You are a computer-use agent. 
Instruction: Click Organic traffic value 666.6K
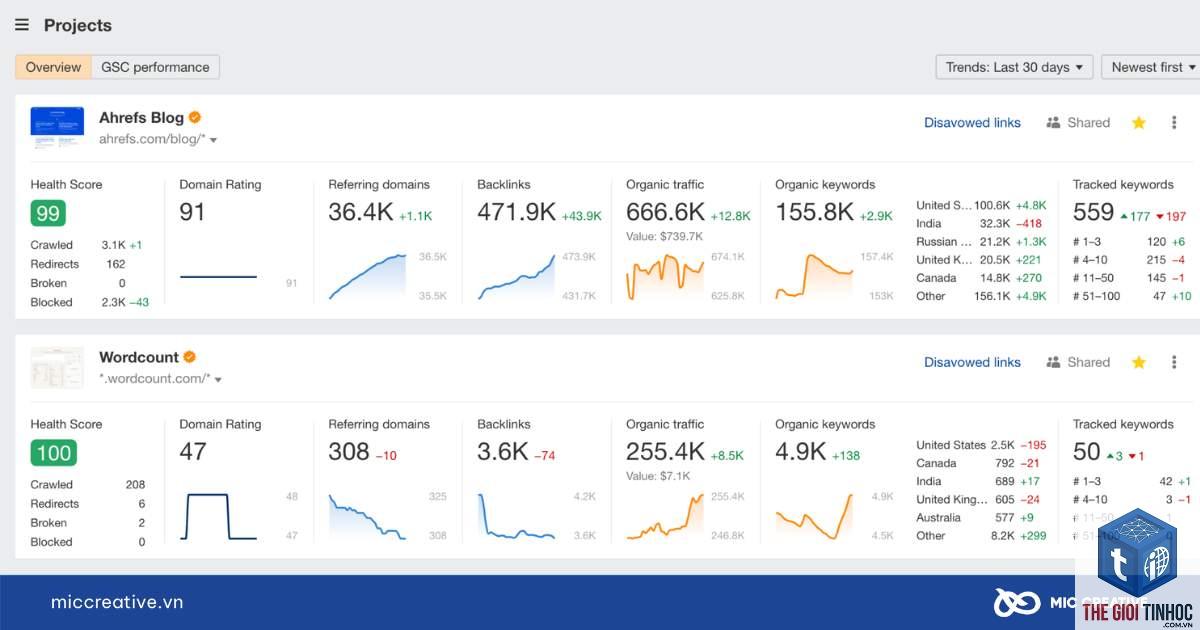[665, 212]
